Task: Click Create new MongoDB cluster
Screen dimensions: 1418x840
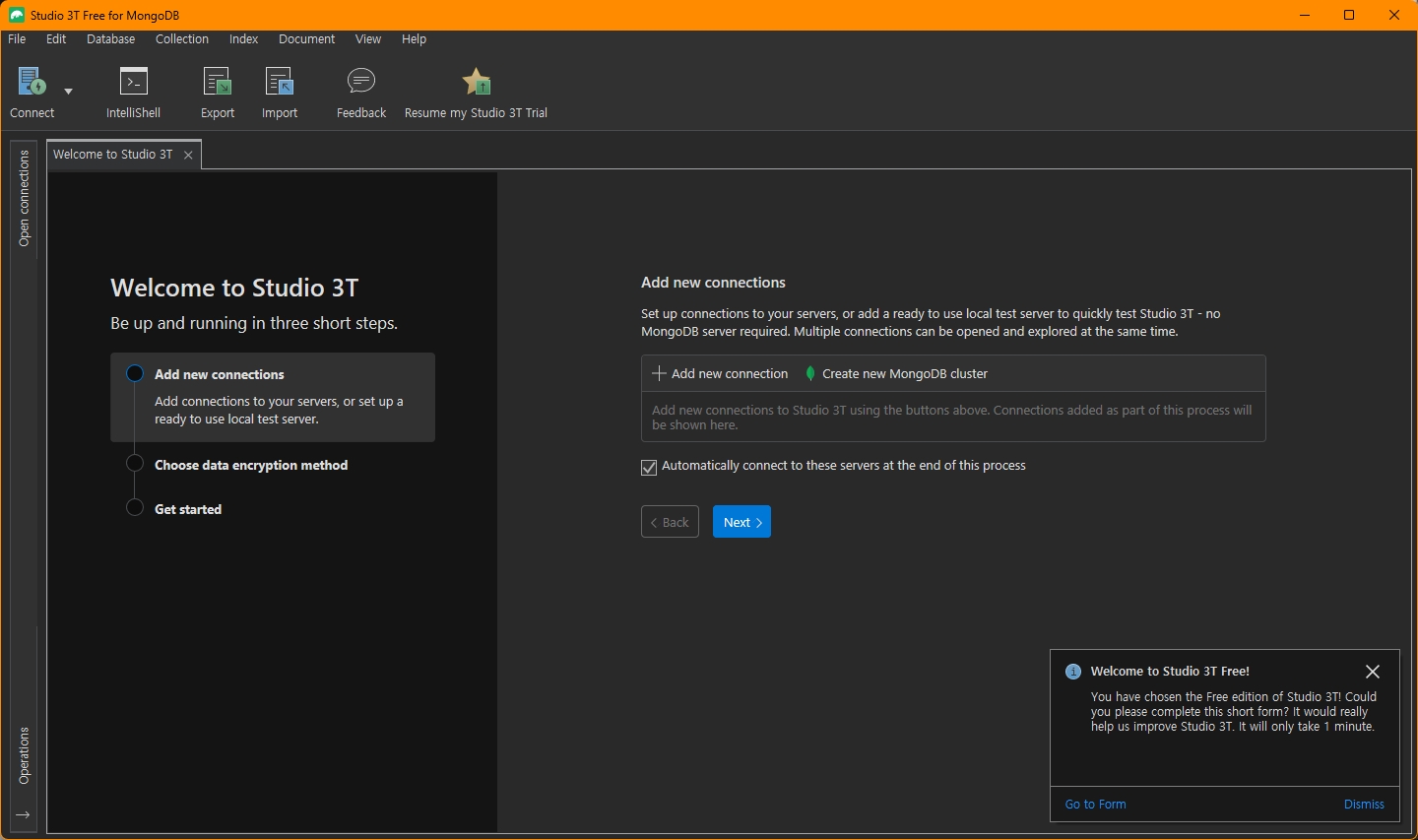Action: tap(896, 374)
